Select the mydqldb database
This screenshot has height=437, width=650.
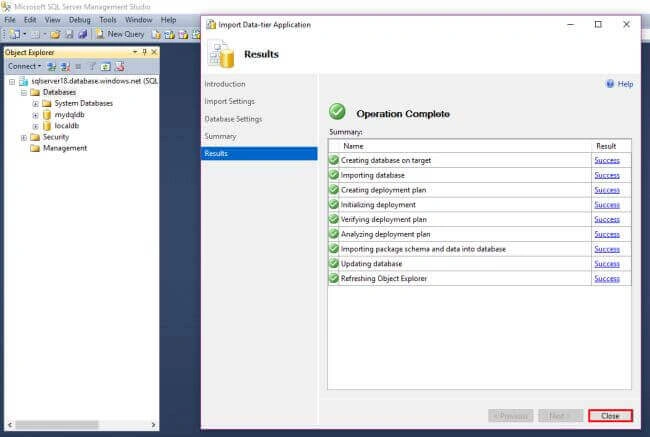pyautogui.click(x=69, y=114)
